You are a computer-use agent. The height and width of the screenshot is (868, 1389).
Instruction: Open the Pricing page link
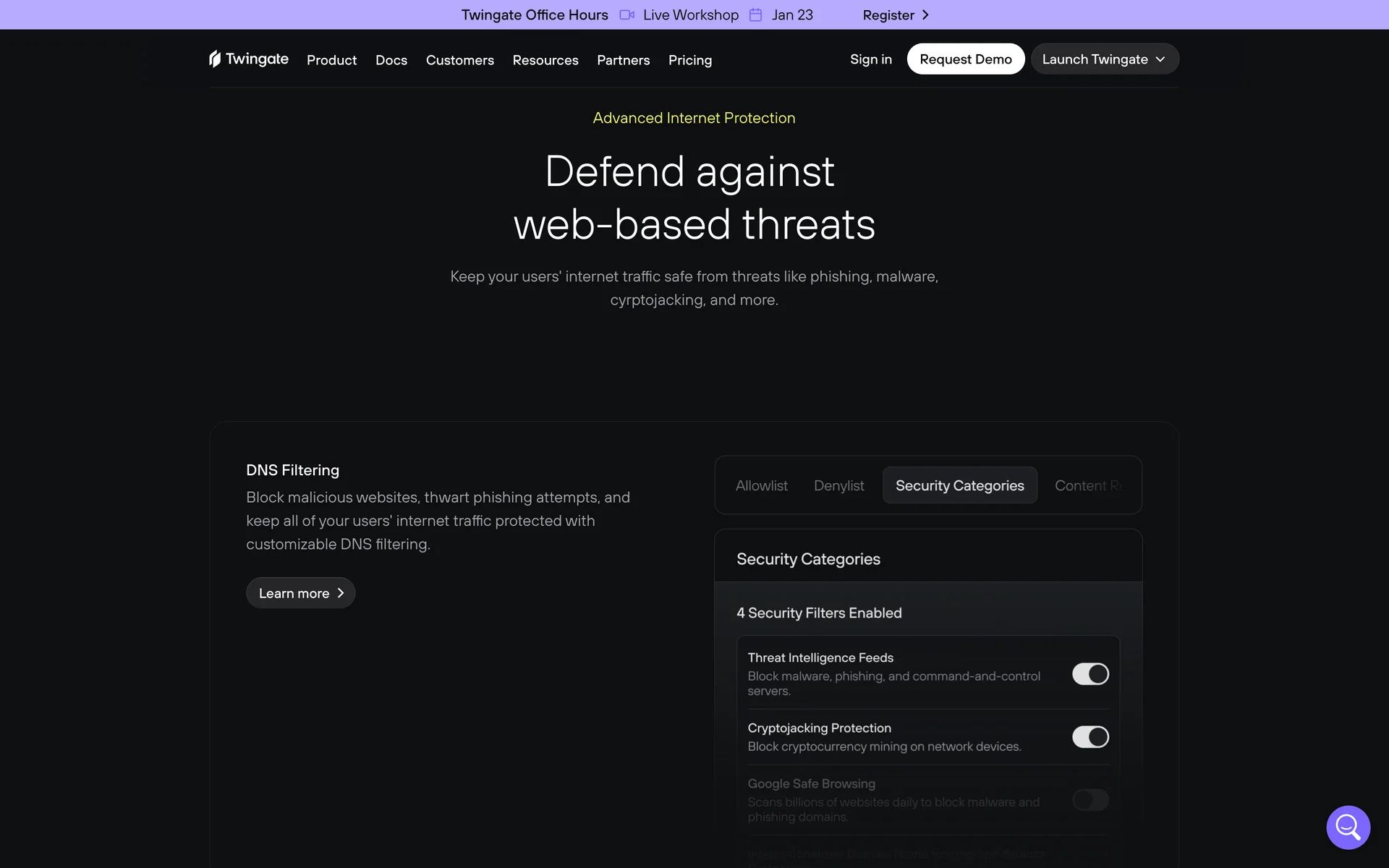[x=689, y=60]
